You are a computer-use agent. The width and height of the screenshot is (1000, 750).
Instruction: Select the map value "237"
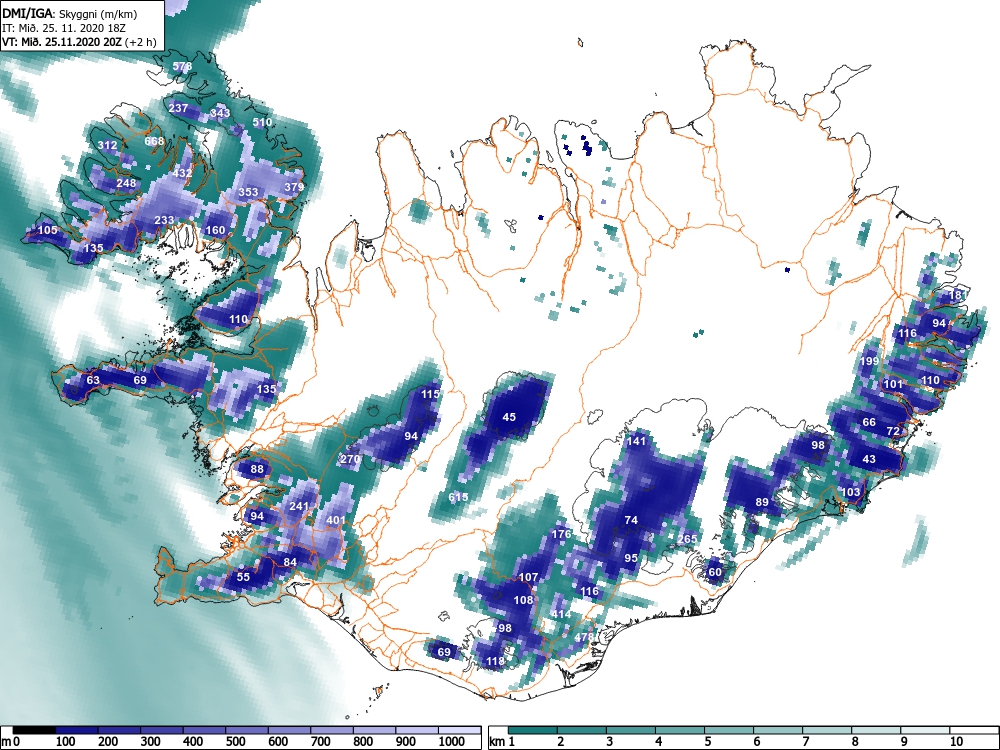coord(179,108)
